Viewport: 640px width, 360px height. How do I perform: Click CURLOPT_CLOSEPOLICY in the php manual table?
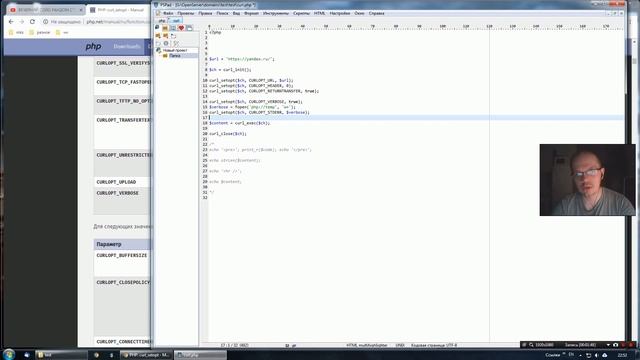click(123, 282)
